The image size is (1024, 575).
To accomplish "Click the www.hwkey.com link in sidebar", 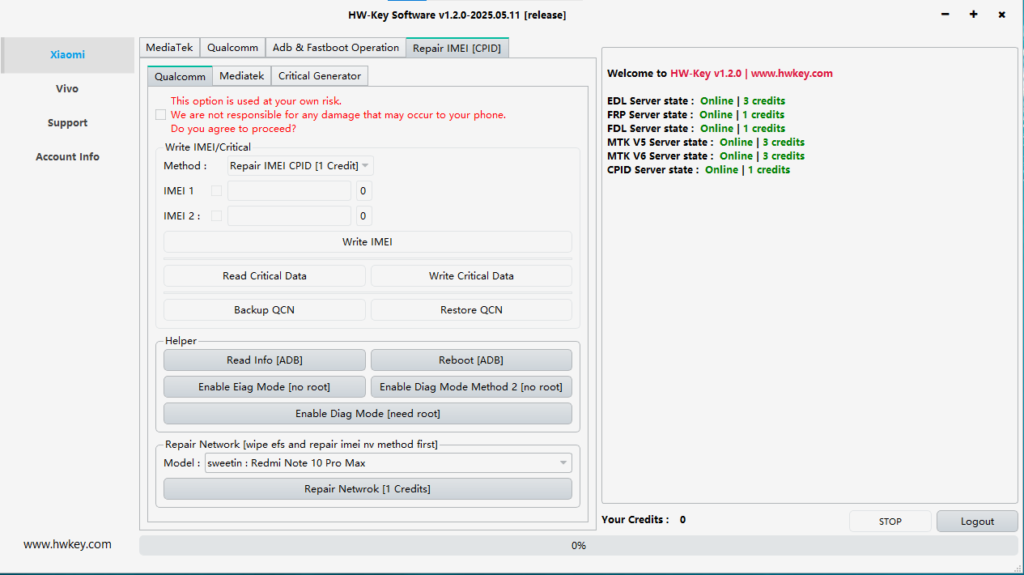I will pyautogui.click(x=67, y=544).
